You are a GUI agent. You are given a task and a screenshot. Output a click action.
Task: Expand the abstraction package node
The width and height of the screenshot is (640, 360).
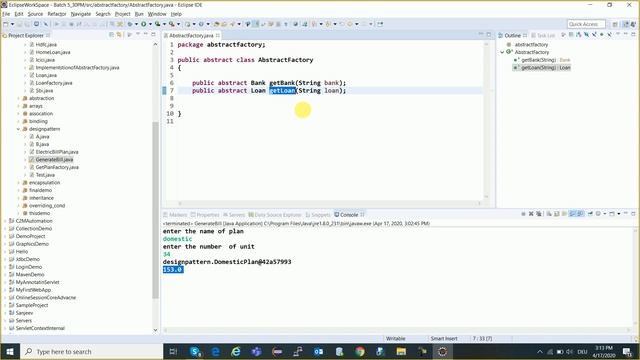pyautogui.click(x=18, y=98)
